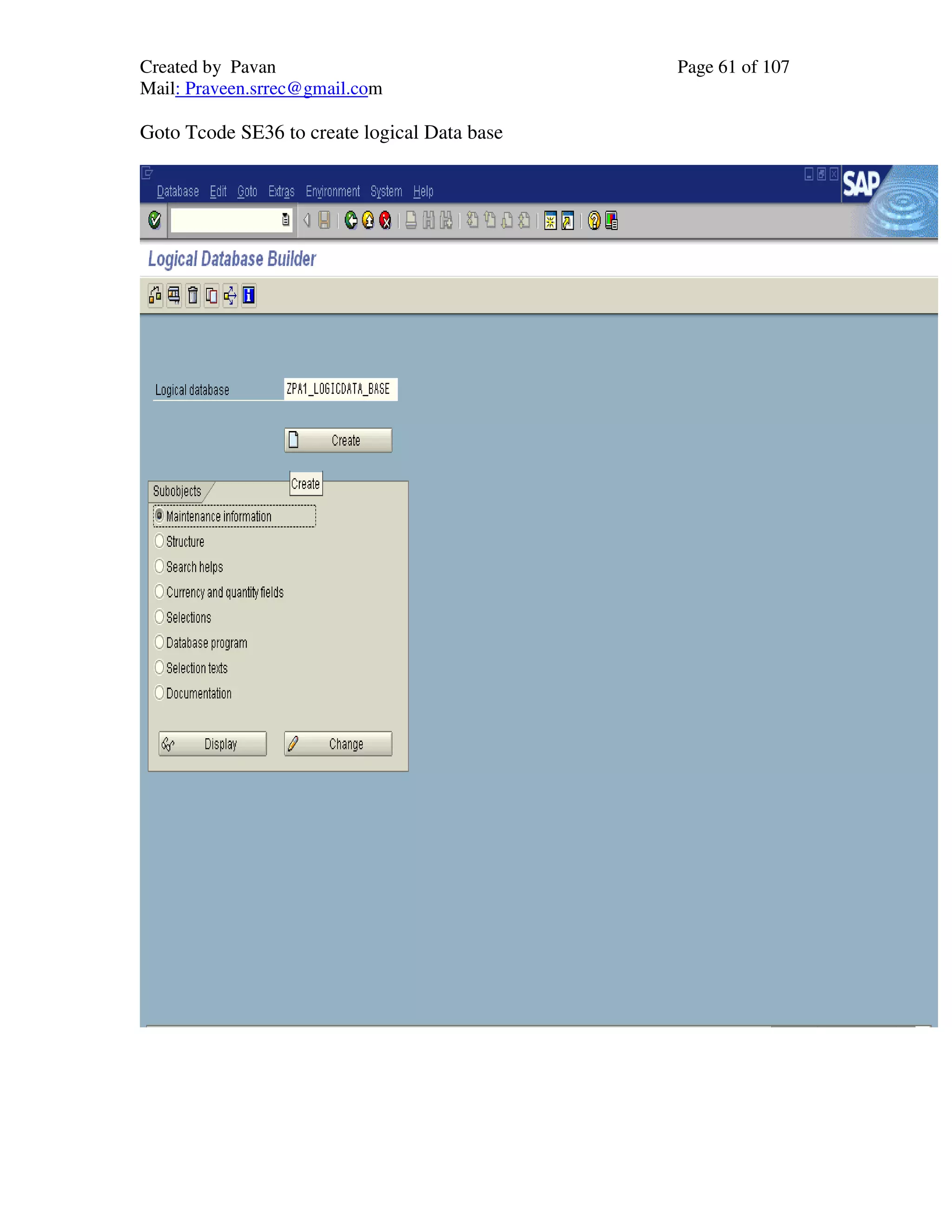The height and width of the screenshot is (1232, 952).
Task: Click the Display button
Action: (212, 743)
